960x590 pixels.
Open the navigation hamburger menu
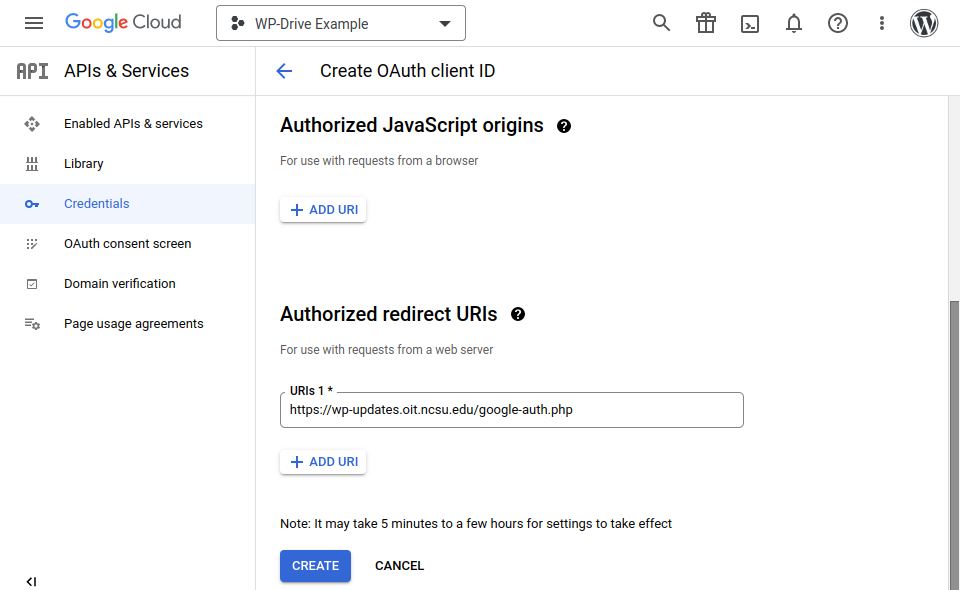click(x=34, y=22)
